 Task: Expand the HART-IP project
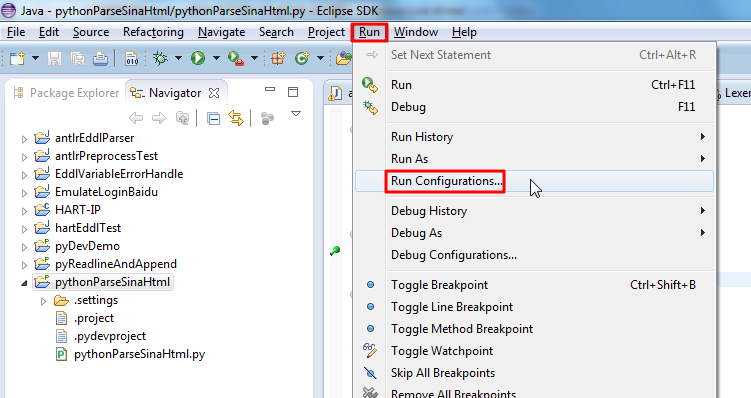click(24, 211)
